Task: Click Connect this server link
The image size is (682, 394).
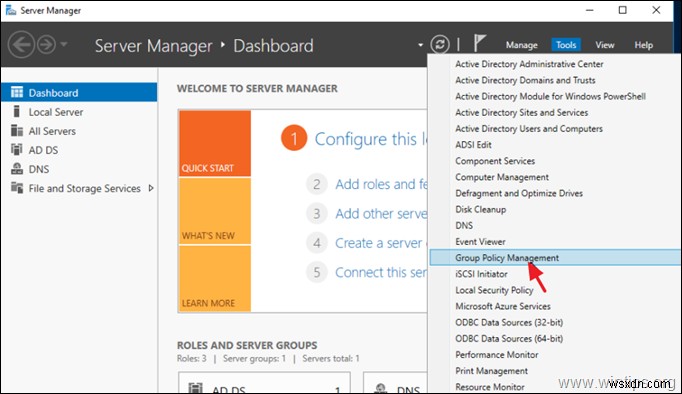Action: tap(381, 273)
